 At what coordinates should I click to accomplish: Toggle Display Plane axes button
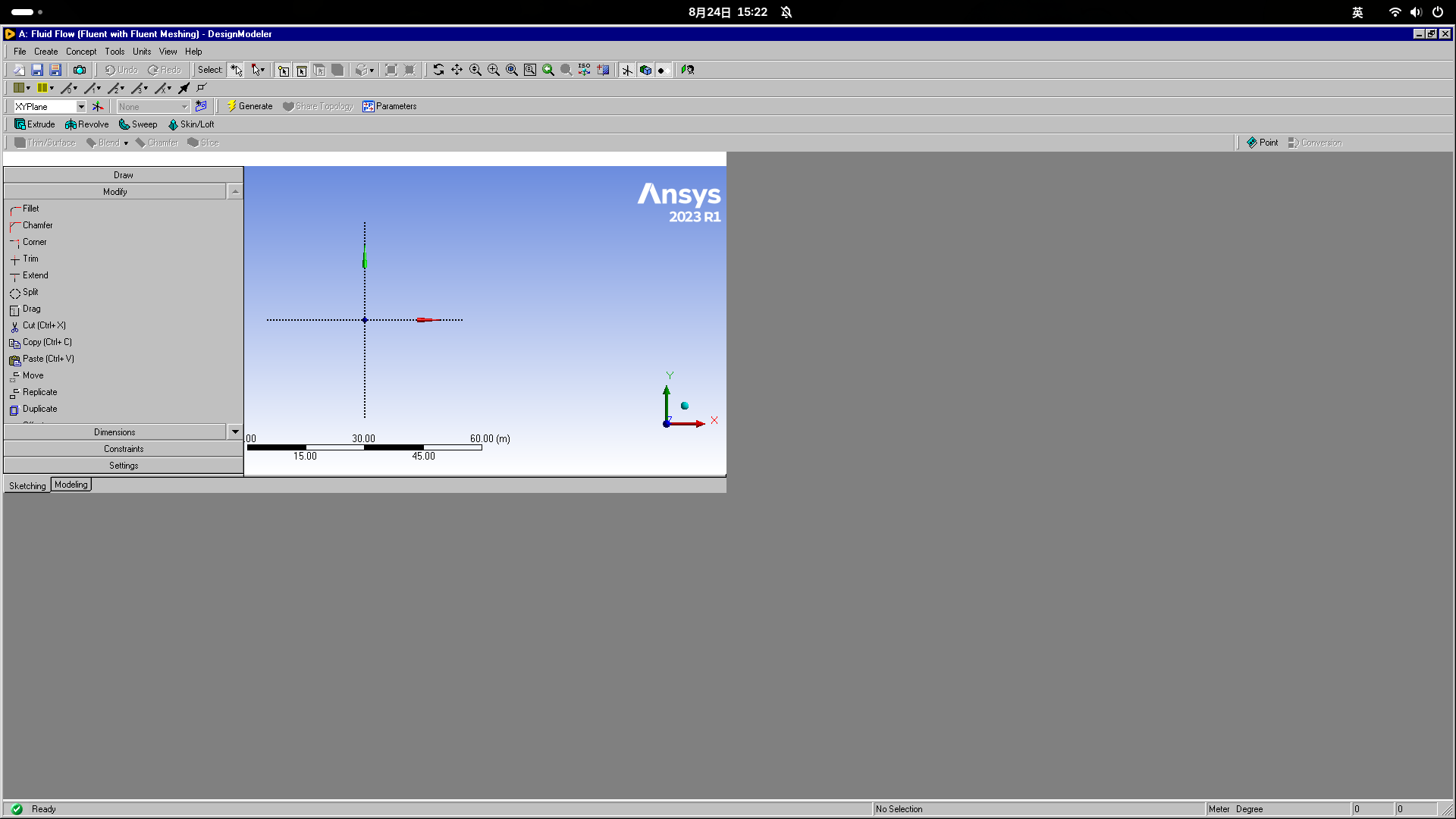pyautogui.click(x=627, y=70)
